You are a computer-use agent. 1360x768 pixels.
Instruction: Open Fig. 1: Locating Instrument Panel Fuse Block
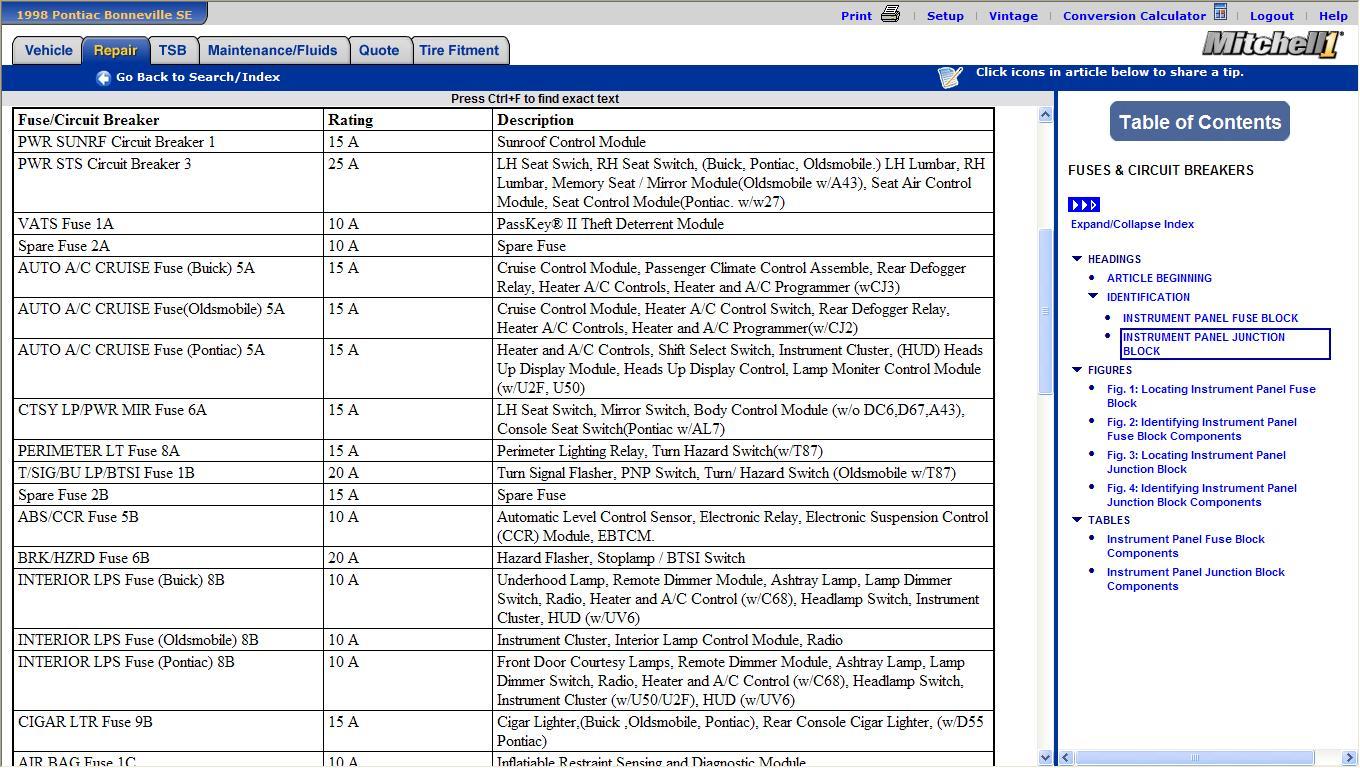(x=1211, y=396)
